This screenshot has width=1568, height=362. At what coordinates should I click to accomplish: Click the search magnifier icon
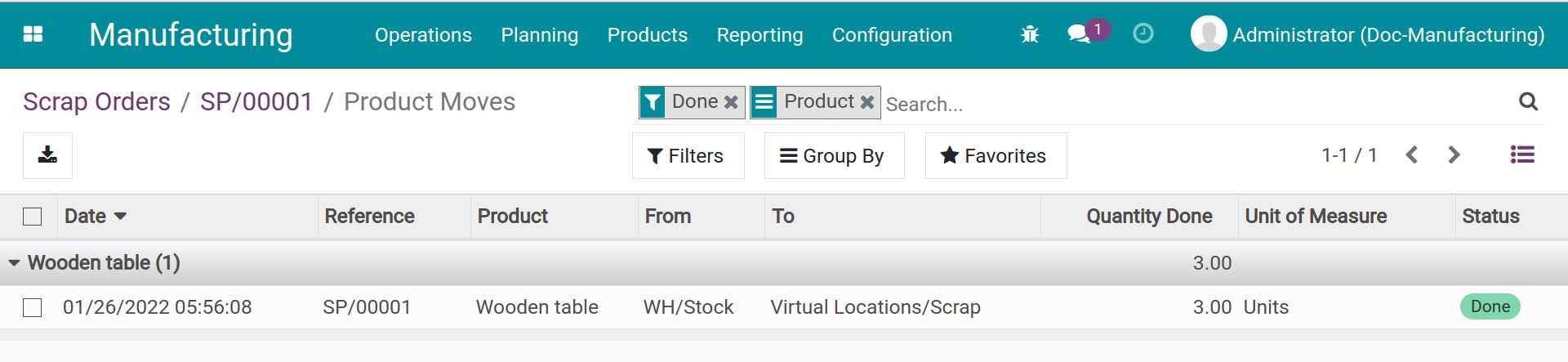coord(1528,102)
